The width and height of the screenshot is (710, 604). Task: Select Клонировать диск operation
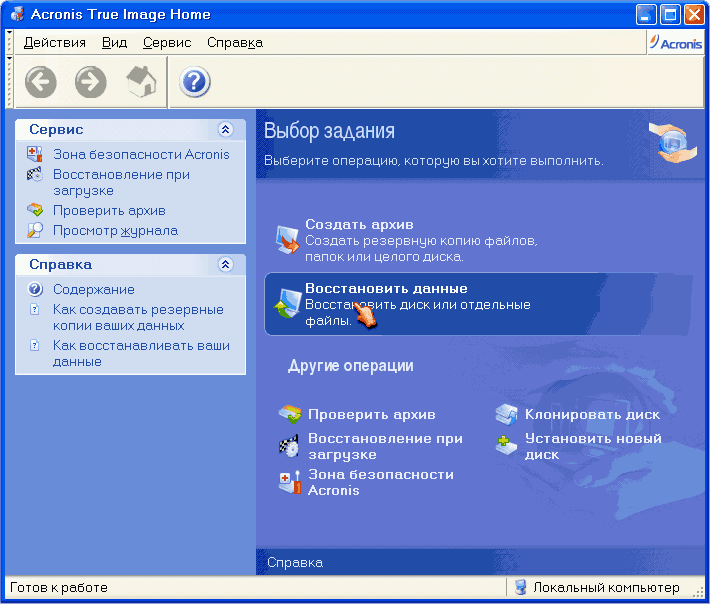click(x=592, y=414)
